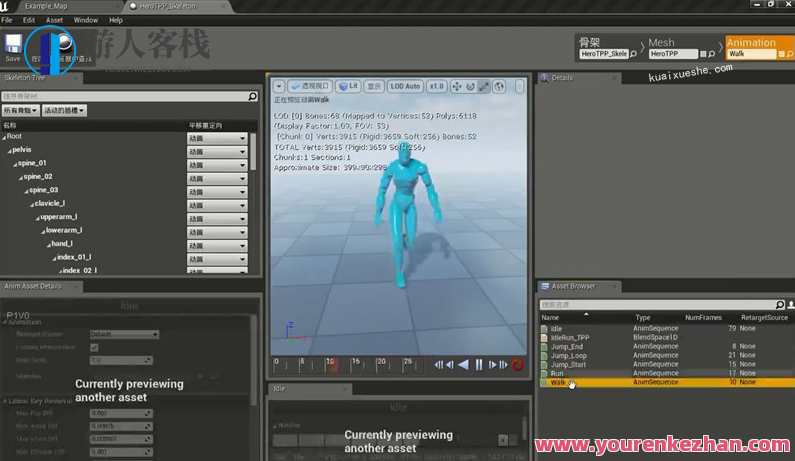795x461 pixels.
Task: Open translation retargeting dropdown for upperarm_l
Action: (x=217, y=219)
